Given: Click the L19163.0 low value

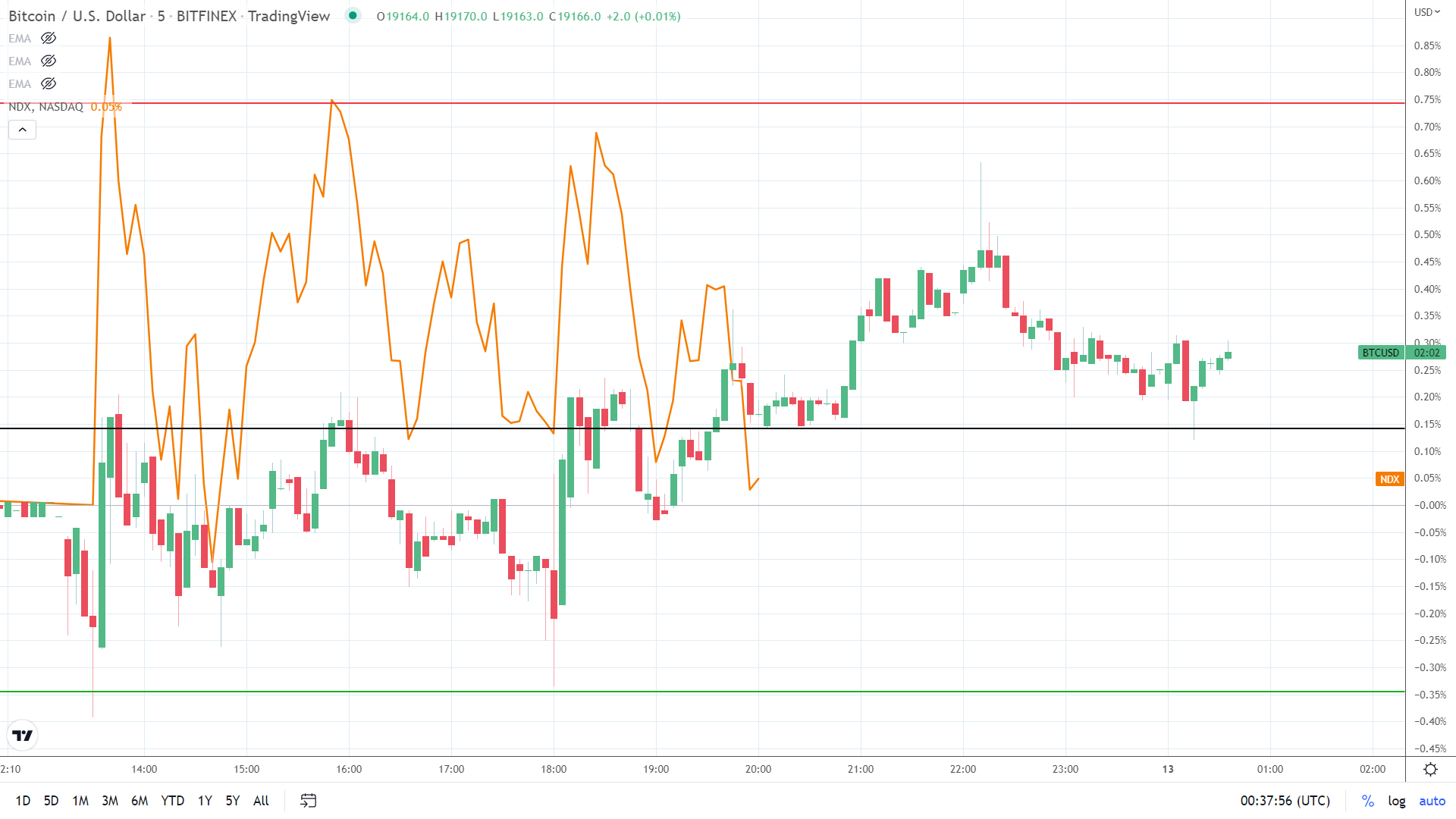Looking at the screenshot, I should 518,16.
